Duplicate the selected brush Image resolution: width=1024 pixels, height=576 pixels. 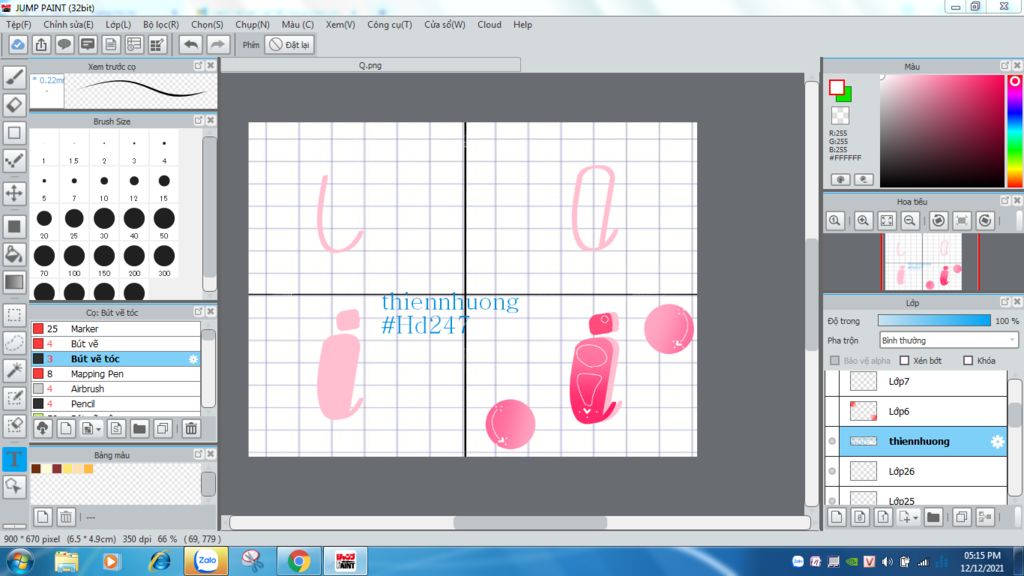[x=163, y=428]
